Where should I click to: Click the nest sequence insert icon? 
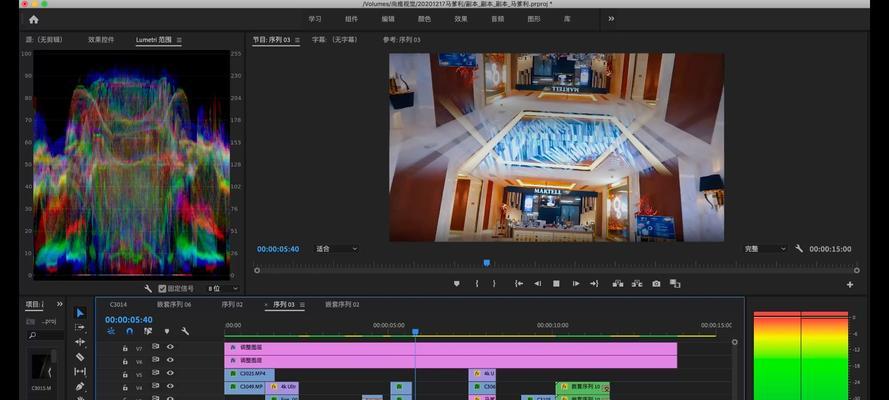(x=111, y=331)
